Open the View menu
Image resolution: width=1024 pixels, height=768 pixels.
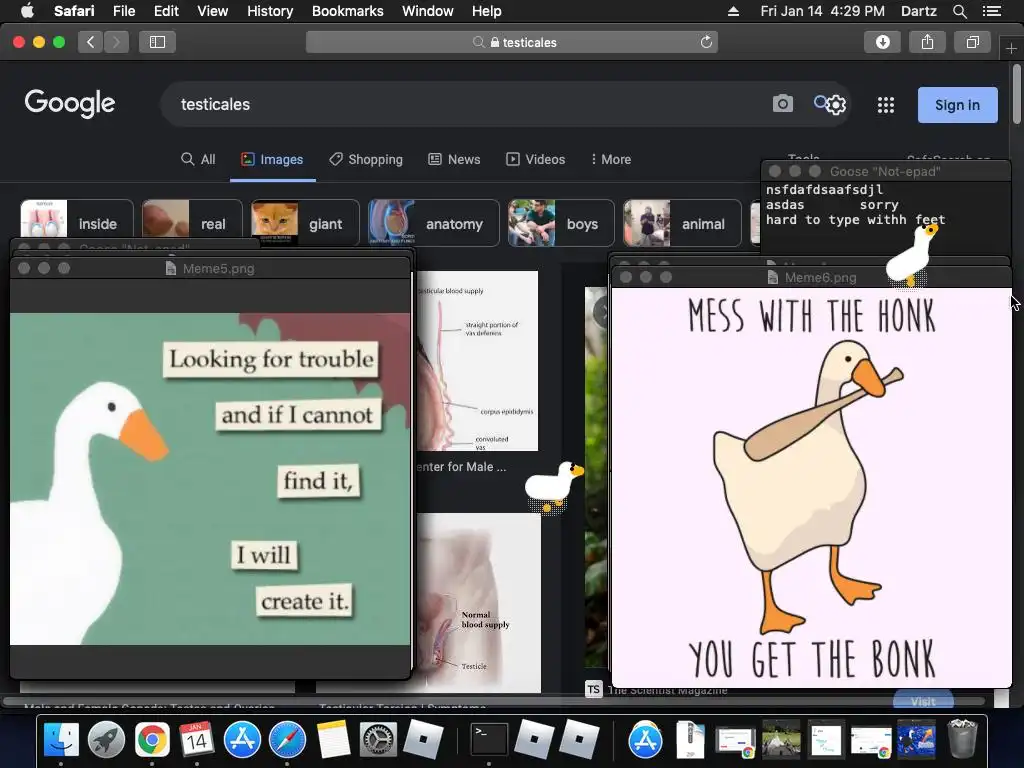[x=213, y=11]
